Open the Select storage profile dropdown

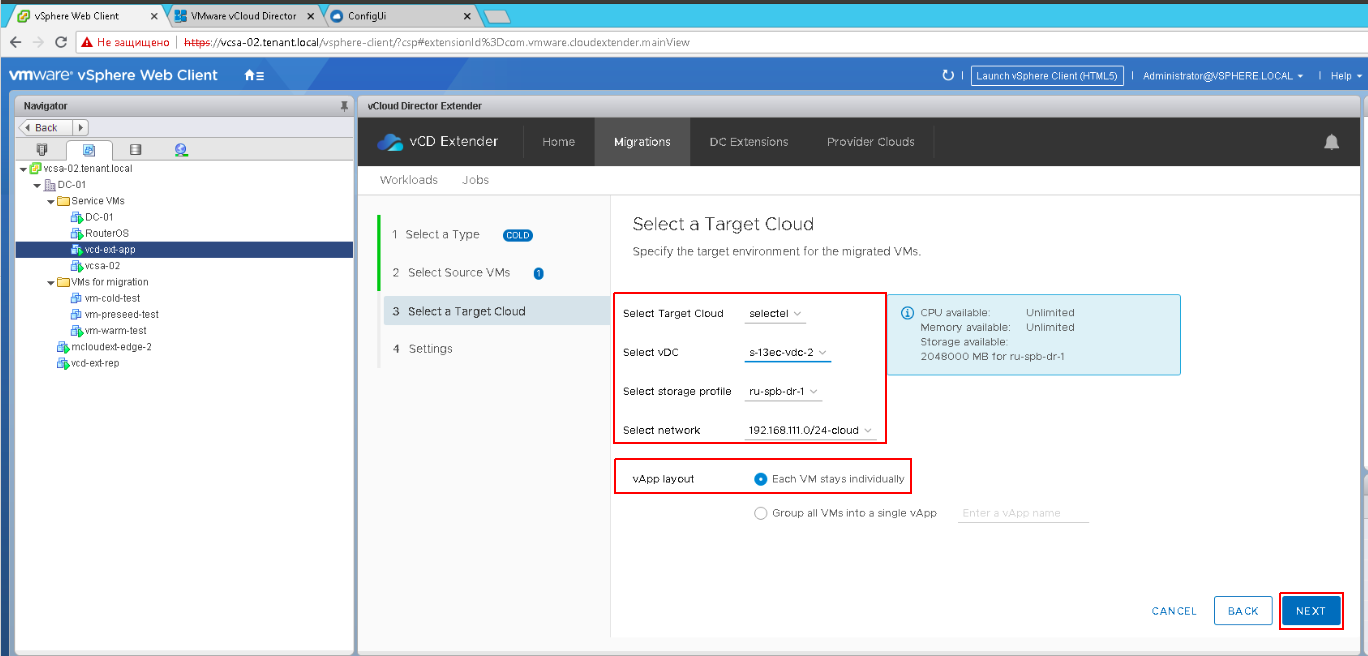783,391
